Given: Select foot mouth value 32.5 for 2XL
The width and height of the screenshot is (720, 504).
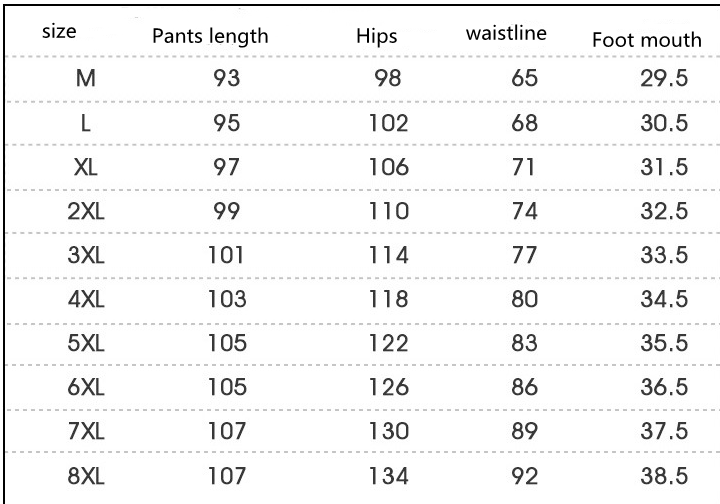Looking at the screenshot, I should [664, 210].
